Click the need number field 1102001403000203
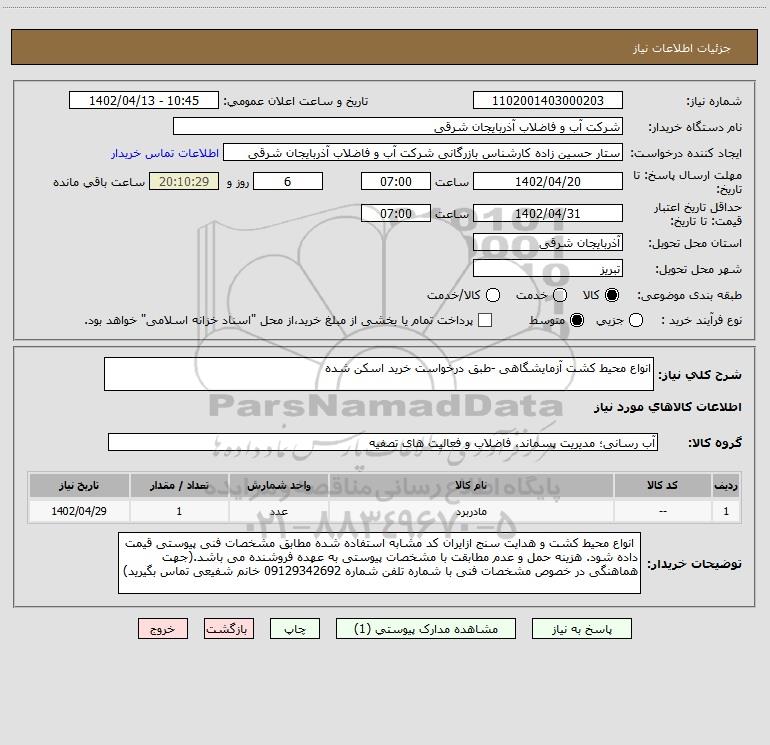Viewport: 770px width, 745px height. pos(548,101)
